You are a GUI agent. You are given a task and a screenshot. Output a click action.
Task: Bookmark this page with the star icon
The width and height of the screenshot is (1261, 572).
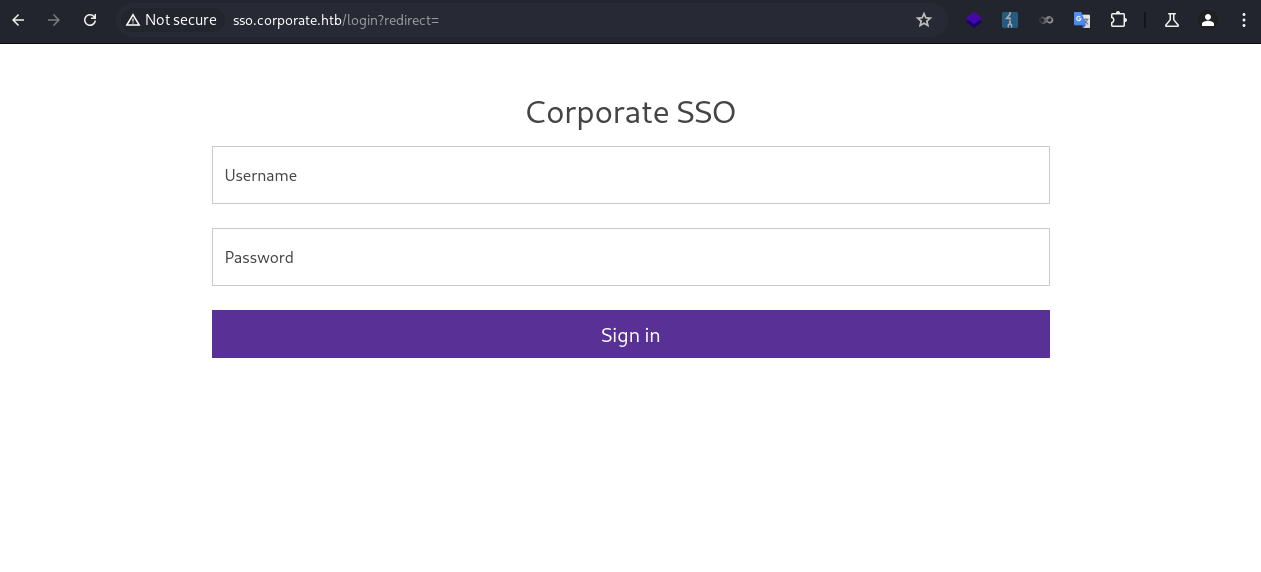tap(924, 20)
